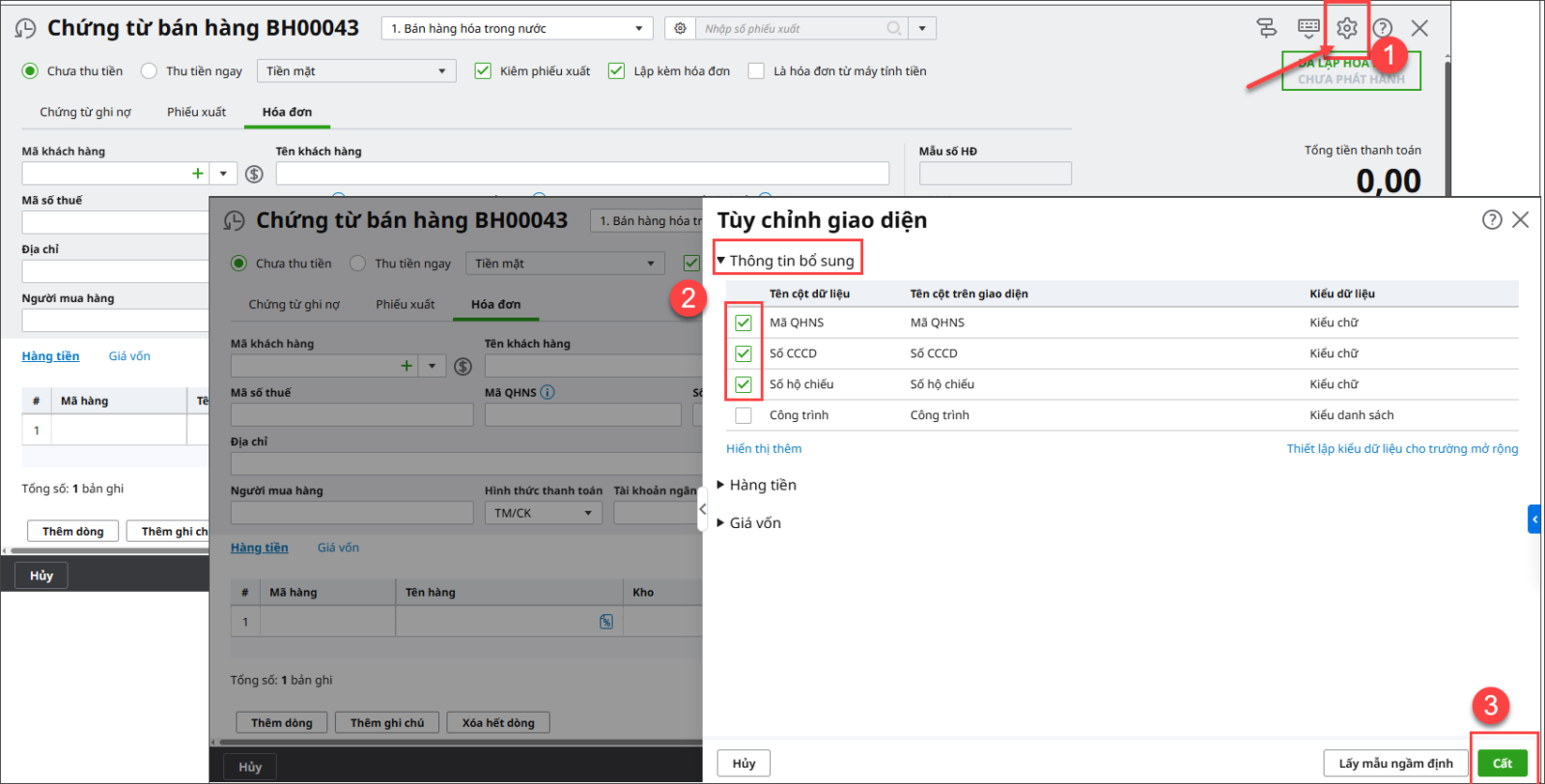Image resolution: width=1545 pixels, height=784 pixels.
Task: Open the signpost guide icon in header
Action: tap(1267, 28)
